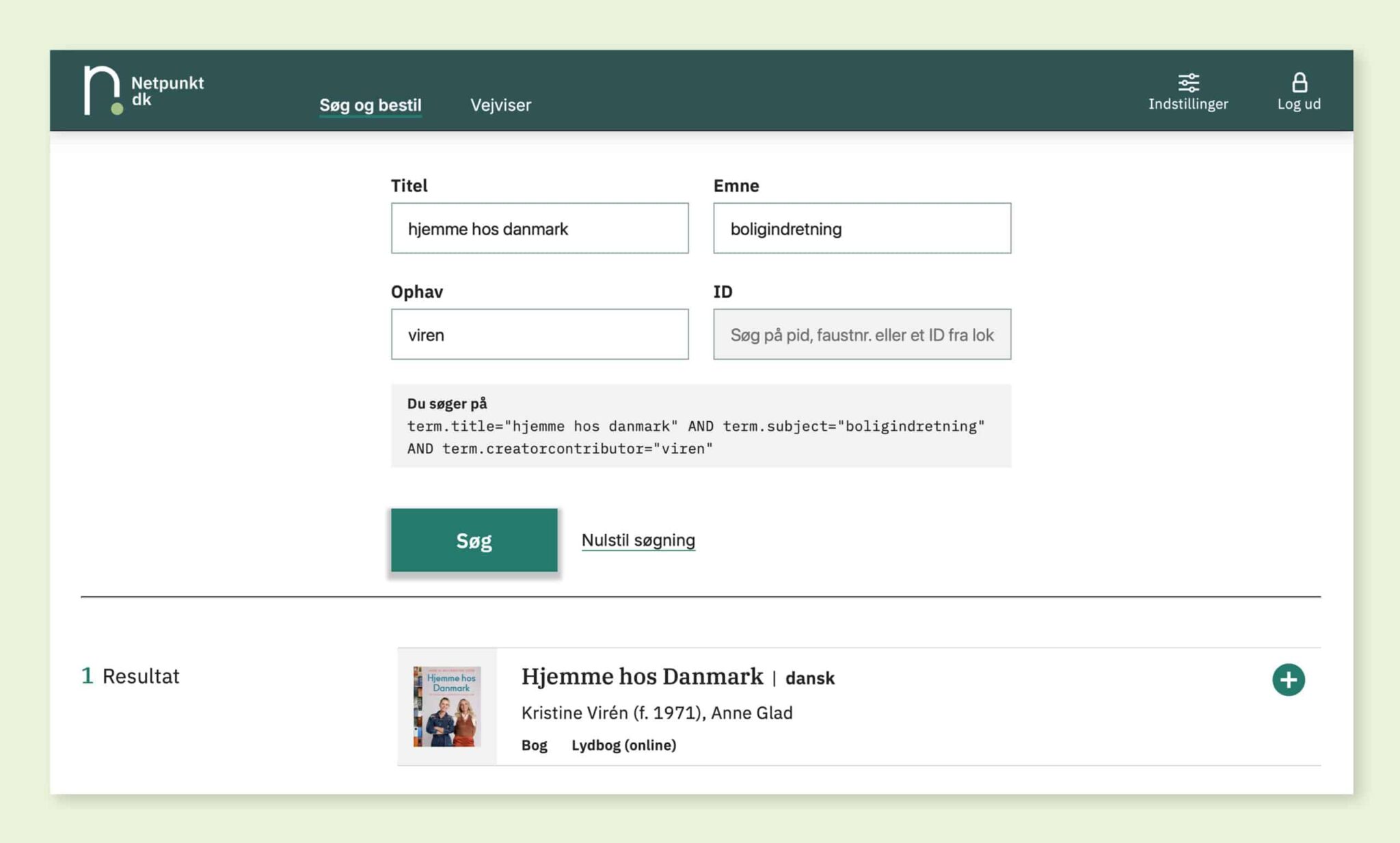Click the Log ud padlock icon
The image size is (1400, 843).
[x=1299, y=83]
